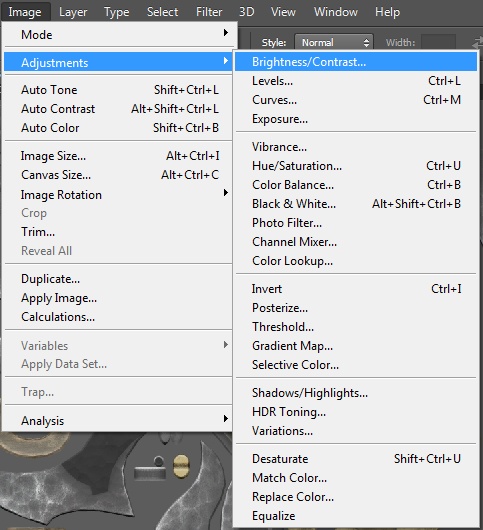Click the Width input field

click(438, 43)
